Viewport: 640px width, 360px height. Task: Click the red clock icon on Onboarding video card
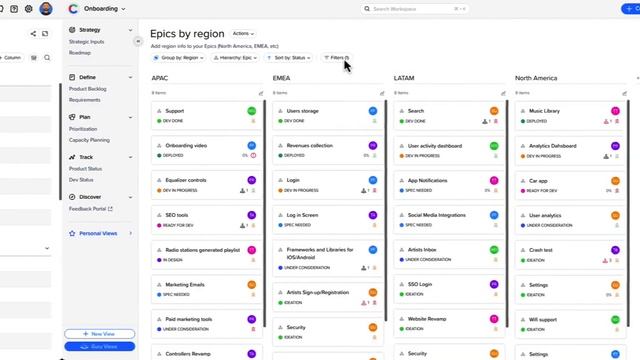[253, 156]
